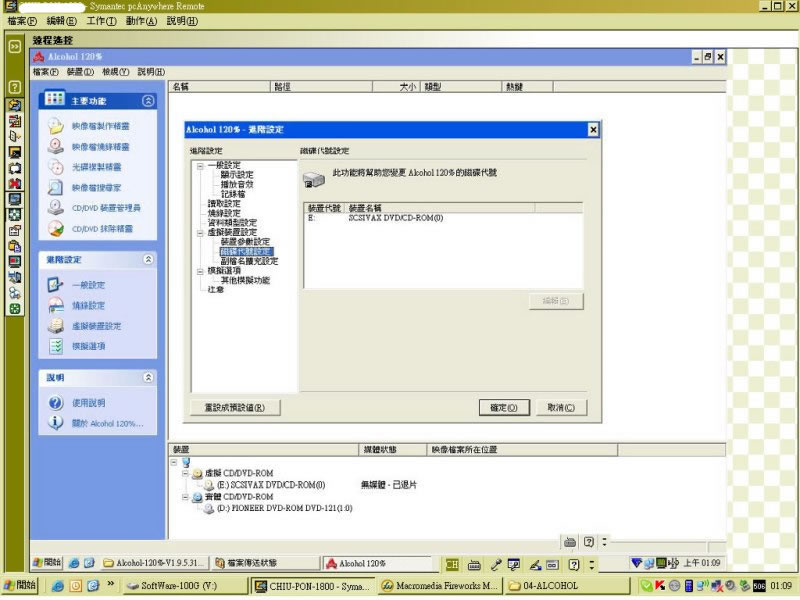800x600 pixels.
Task: Click the CH language indicator on the remote taskbar
Action: 452,564
